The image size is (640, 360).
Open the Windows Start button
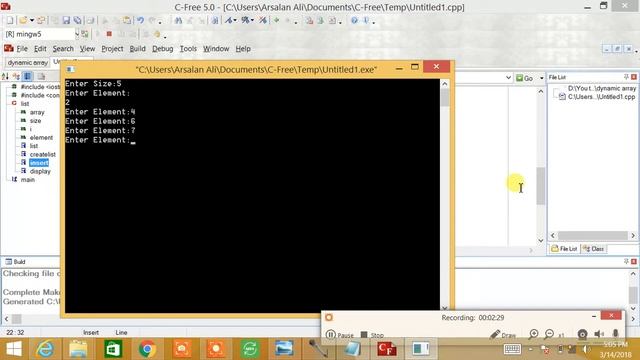(13, 349)
